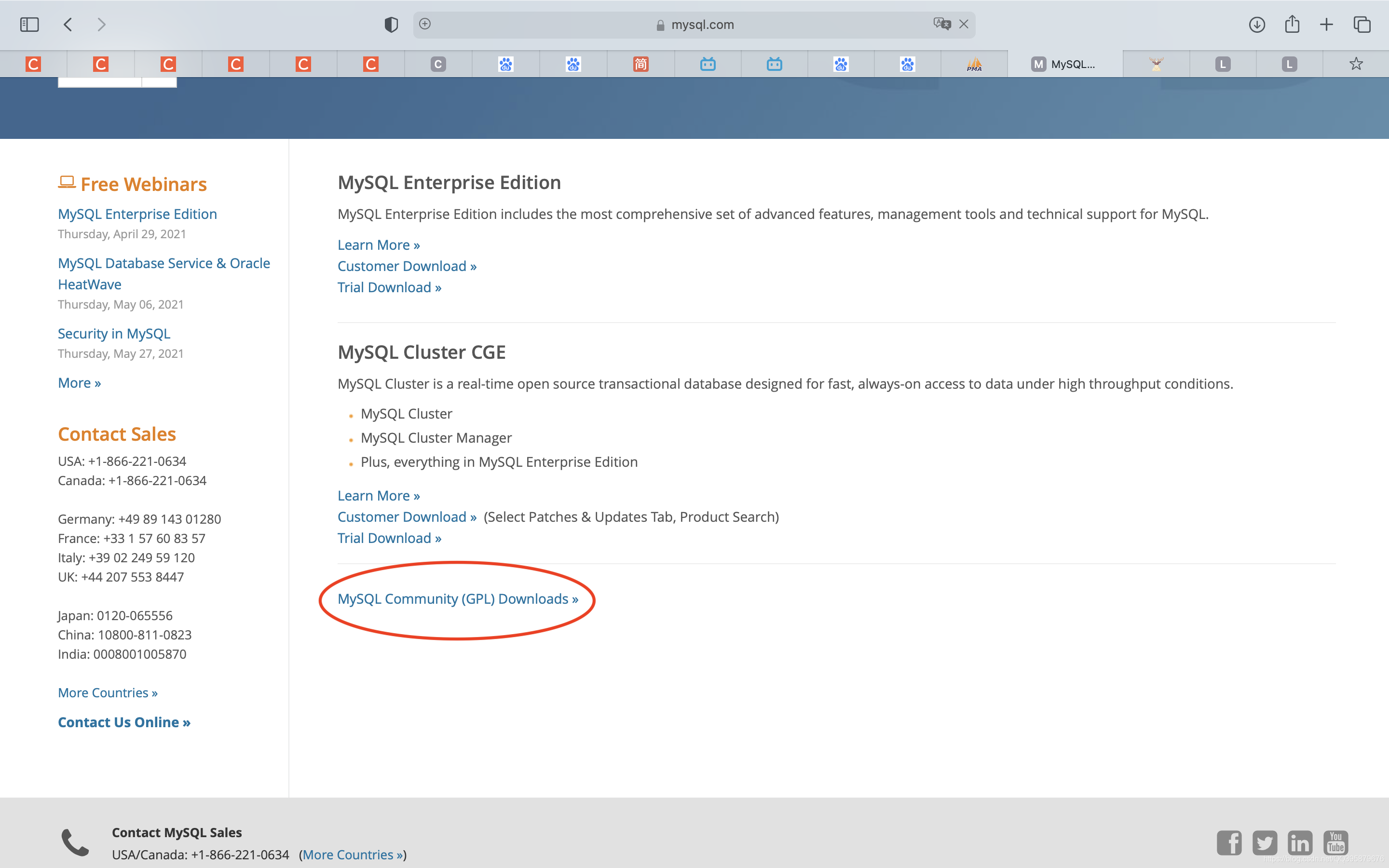Click More » under Free Webinars
The width and height of the screenshot is (1389, 868).
pyautogui.click(x=79, y=383)
